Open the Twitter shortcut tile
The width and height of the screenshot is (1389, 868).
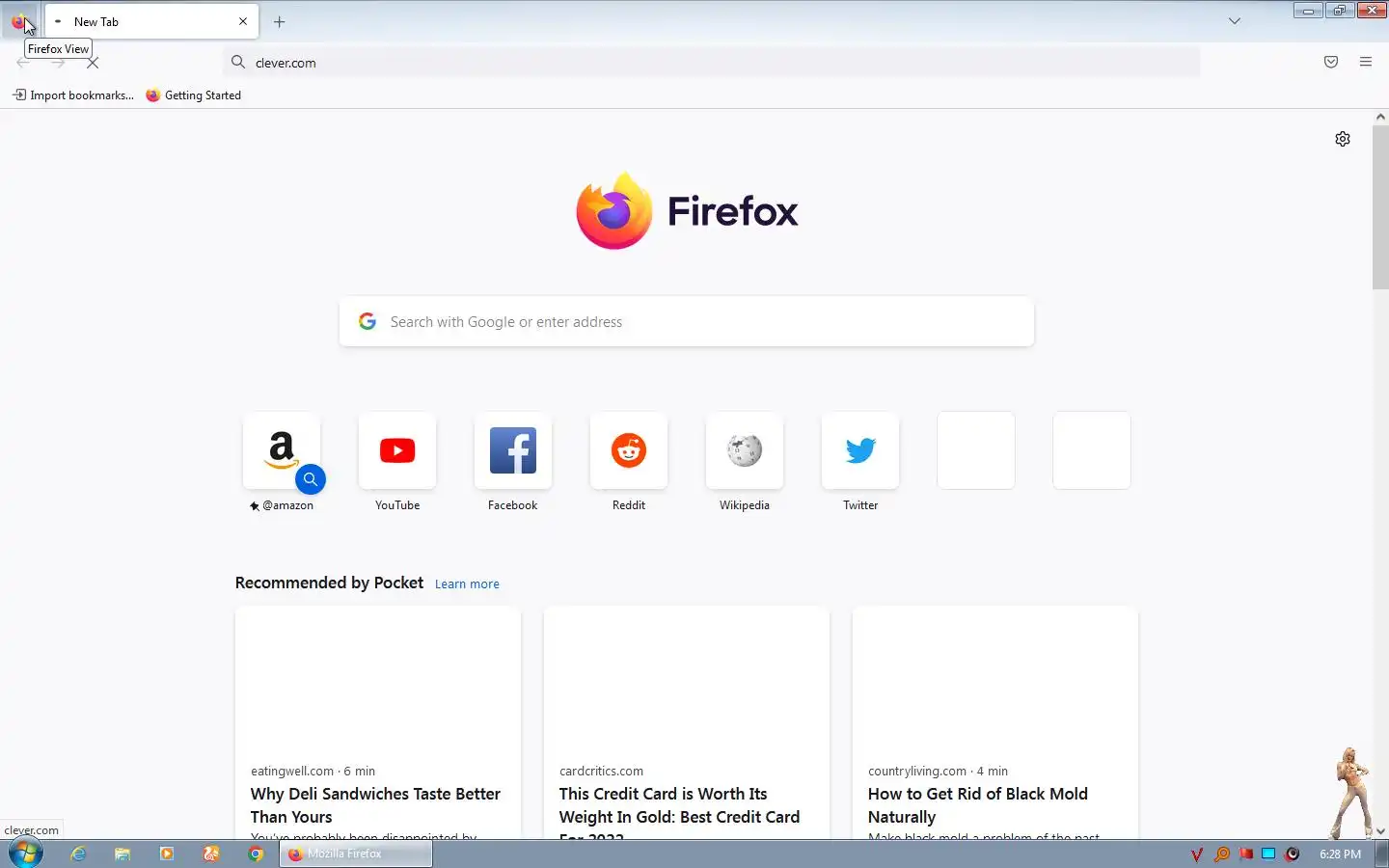point(860,450)
